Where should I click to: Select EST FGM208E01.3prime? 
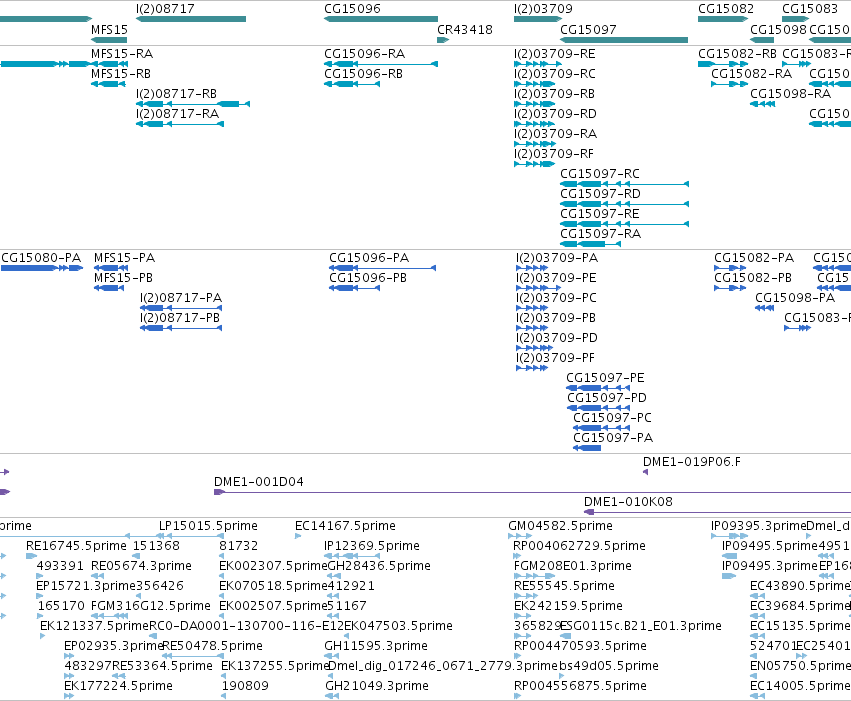534,576
